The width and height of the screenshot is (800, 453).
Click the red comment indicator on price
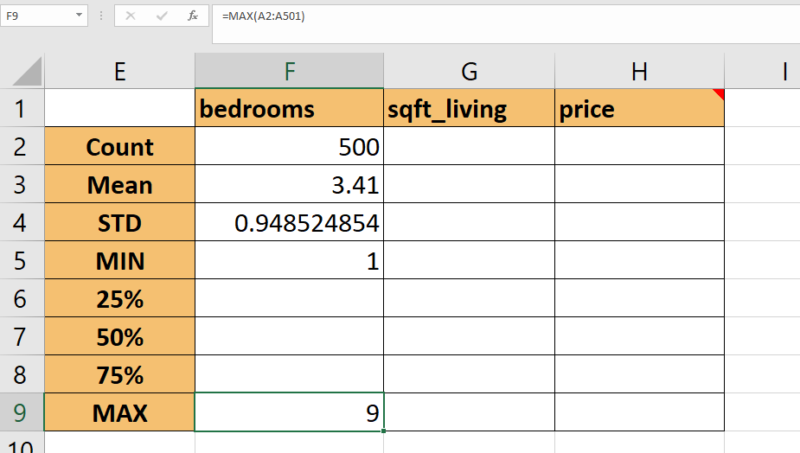click(718, 94)
